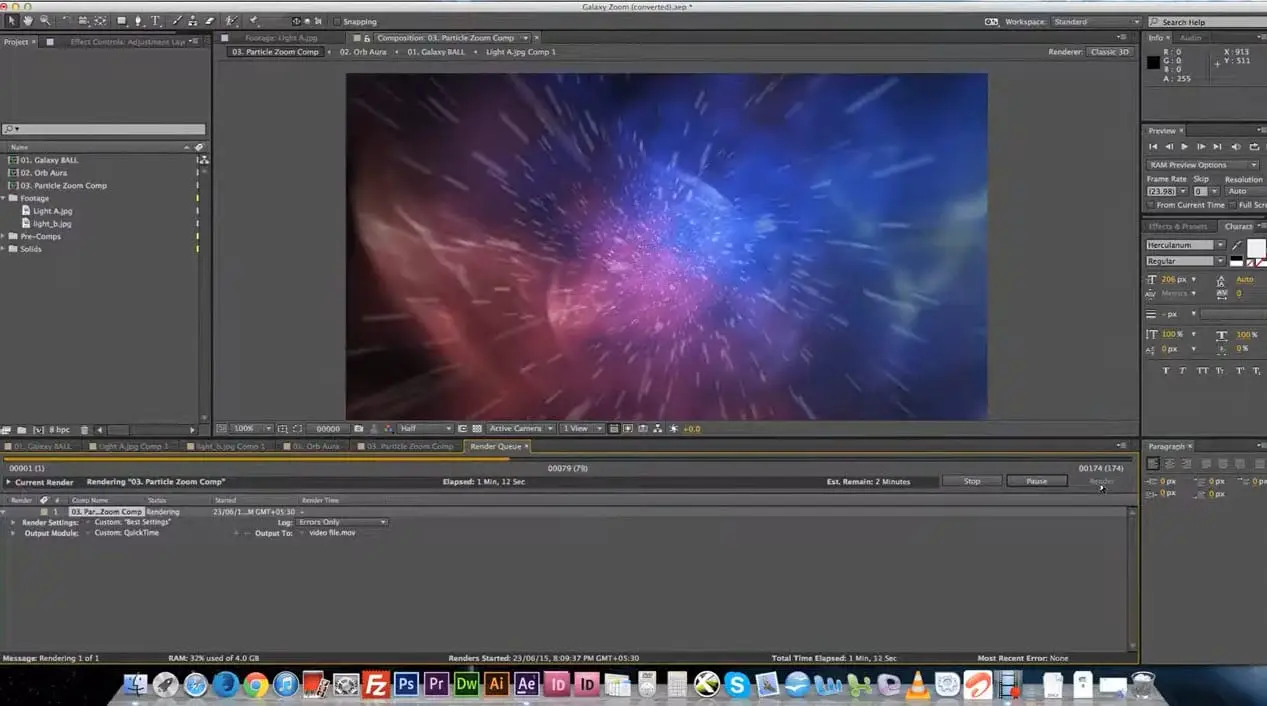Open Photoshop from the Dock

406,685
